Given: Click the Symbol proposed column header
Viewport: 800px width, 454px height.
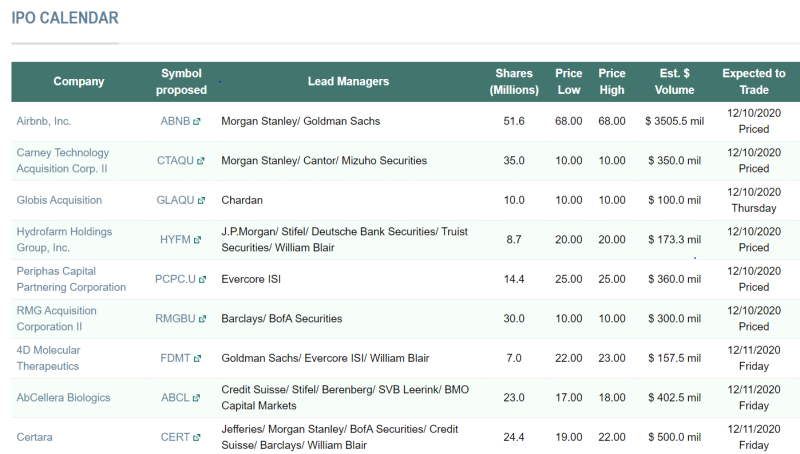Looking at the screenshot, I should click(181, 82).
